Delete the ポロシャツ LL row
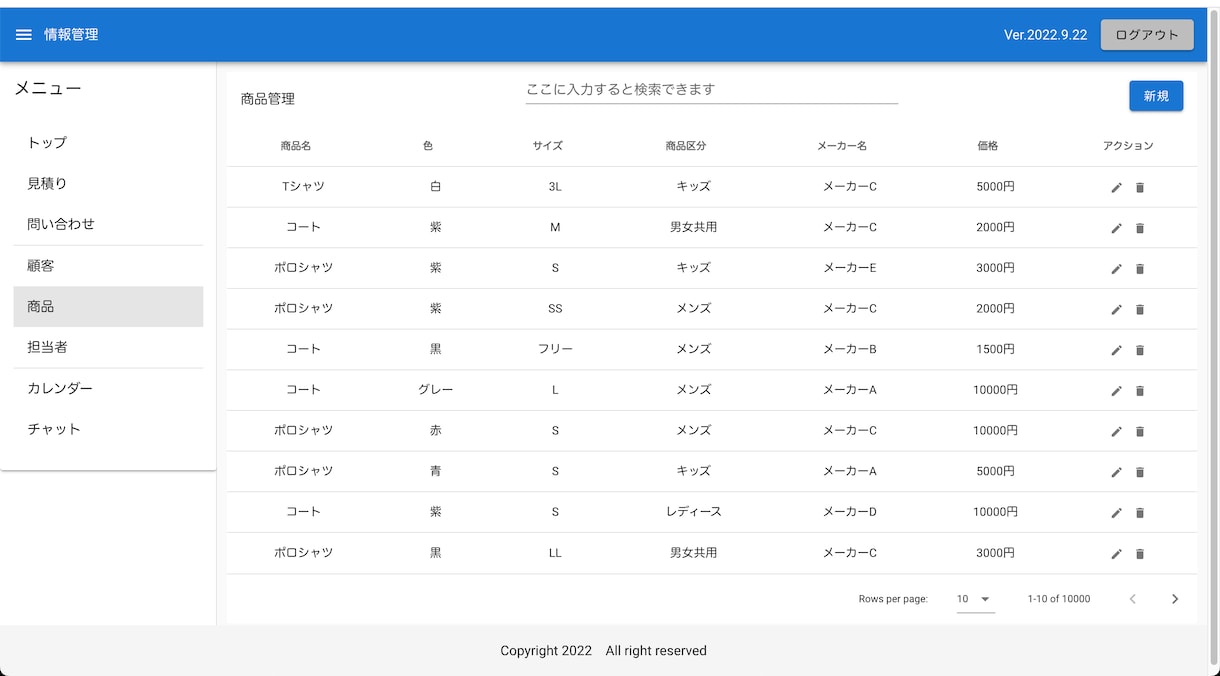 pos(1140,554)
